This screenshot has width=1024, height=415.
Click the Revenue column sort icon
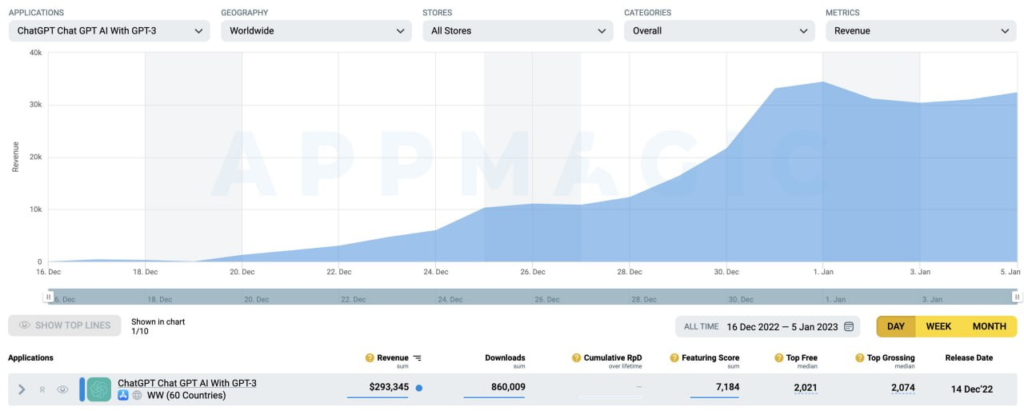click(x=417, y=358)
